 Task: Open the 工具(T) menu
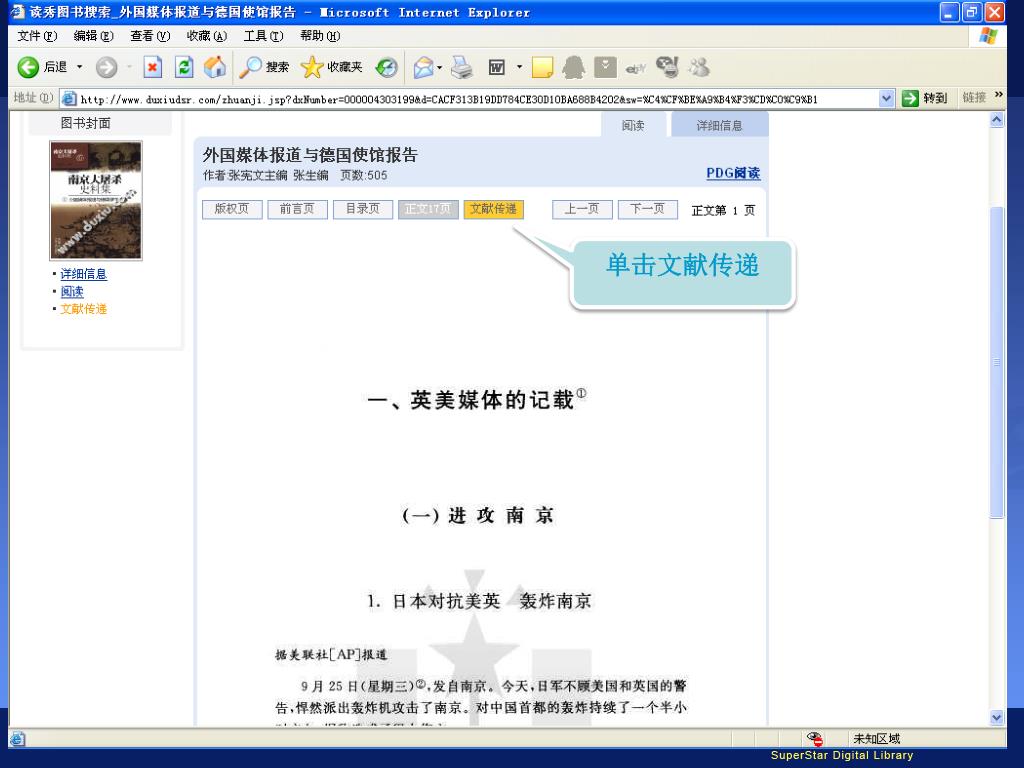coord(263,36)
